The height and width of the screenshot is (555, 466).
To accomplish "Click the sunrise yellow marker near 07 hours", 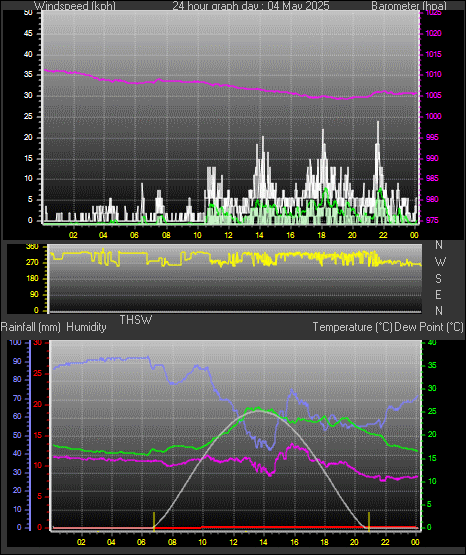I will 154,521.
